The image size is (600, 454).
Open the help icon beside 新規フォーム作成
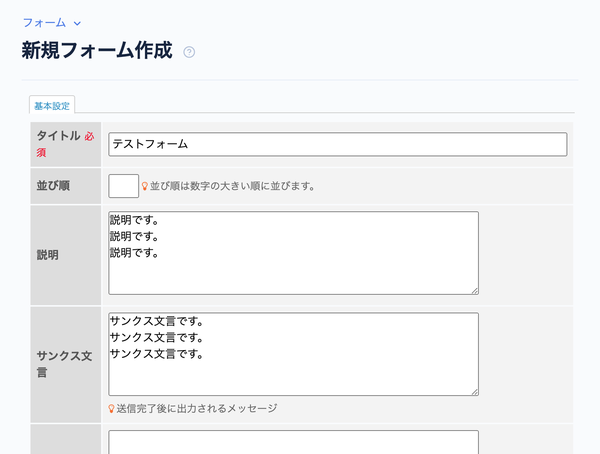(189, 52)
